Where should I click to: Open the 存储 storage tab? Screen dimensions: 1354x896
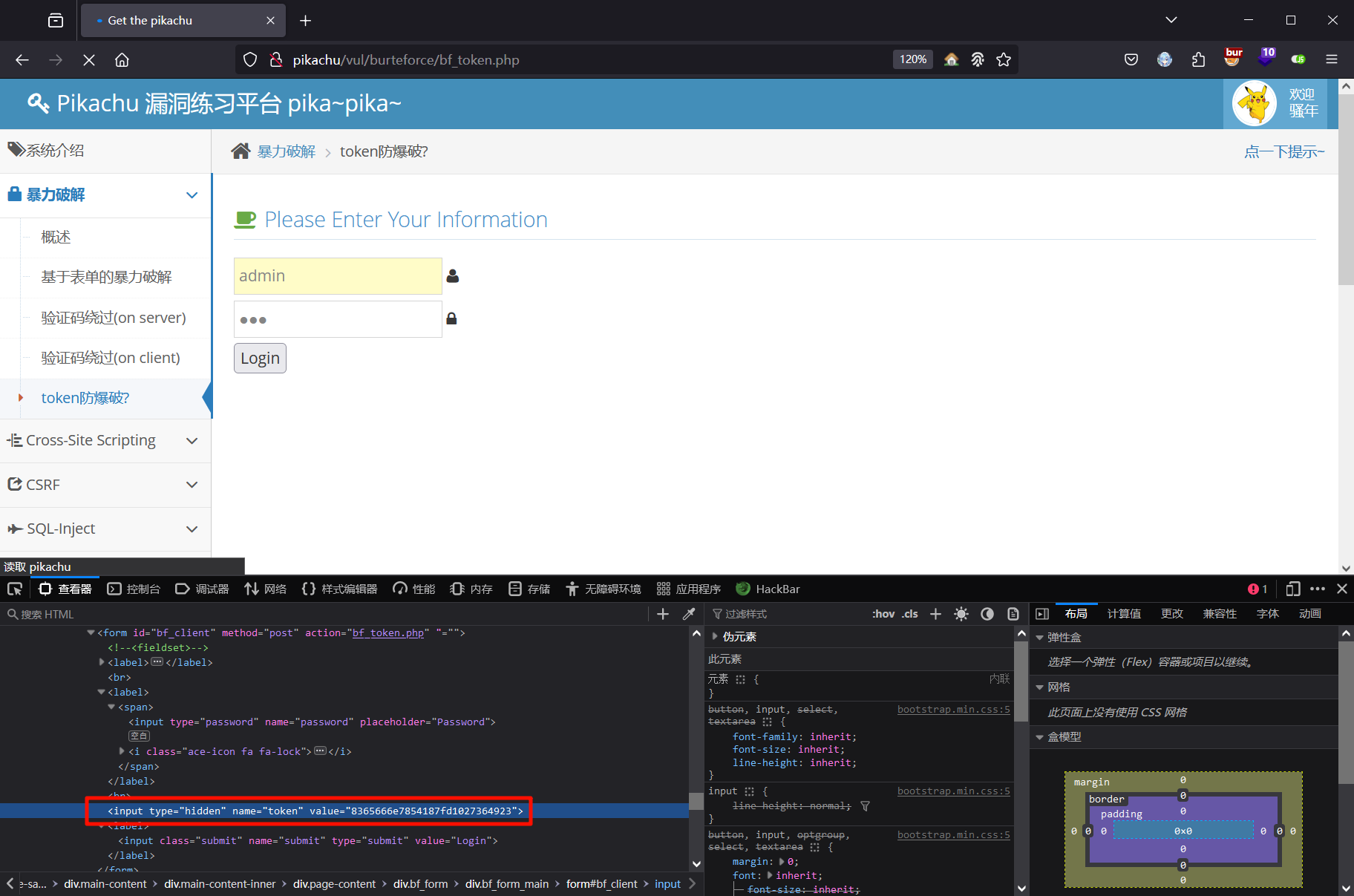pos(529,589)
